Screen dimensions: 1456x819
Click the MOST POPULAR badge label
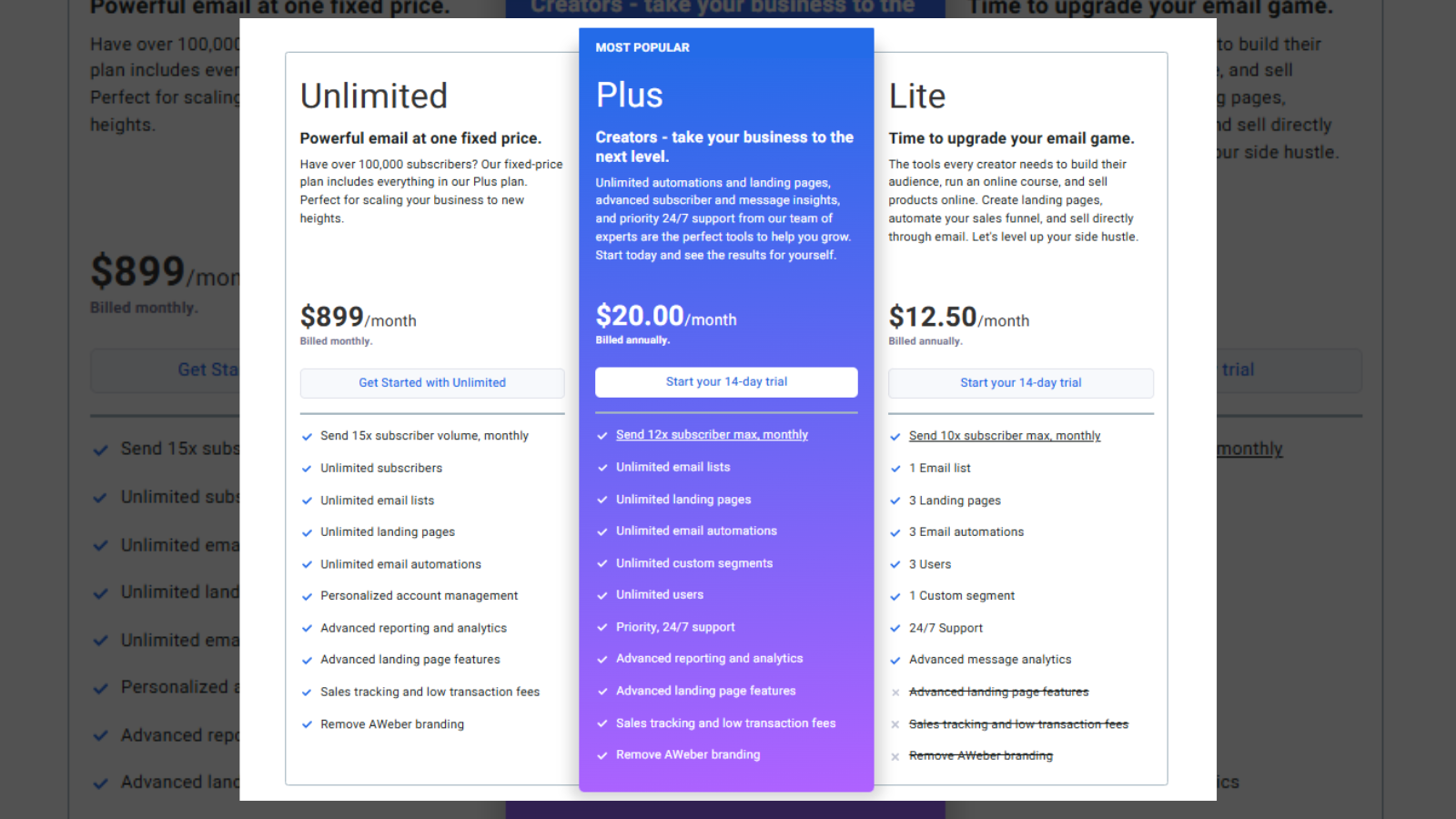642,47
